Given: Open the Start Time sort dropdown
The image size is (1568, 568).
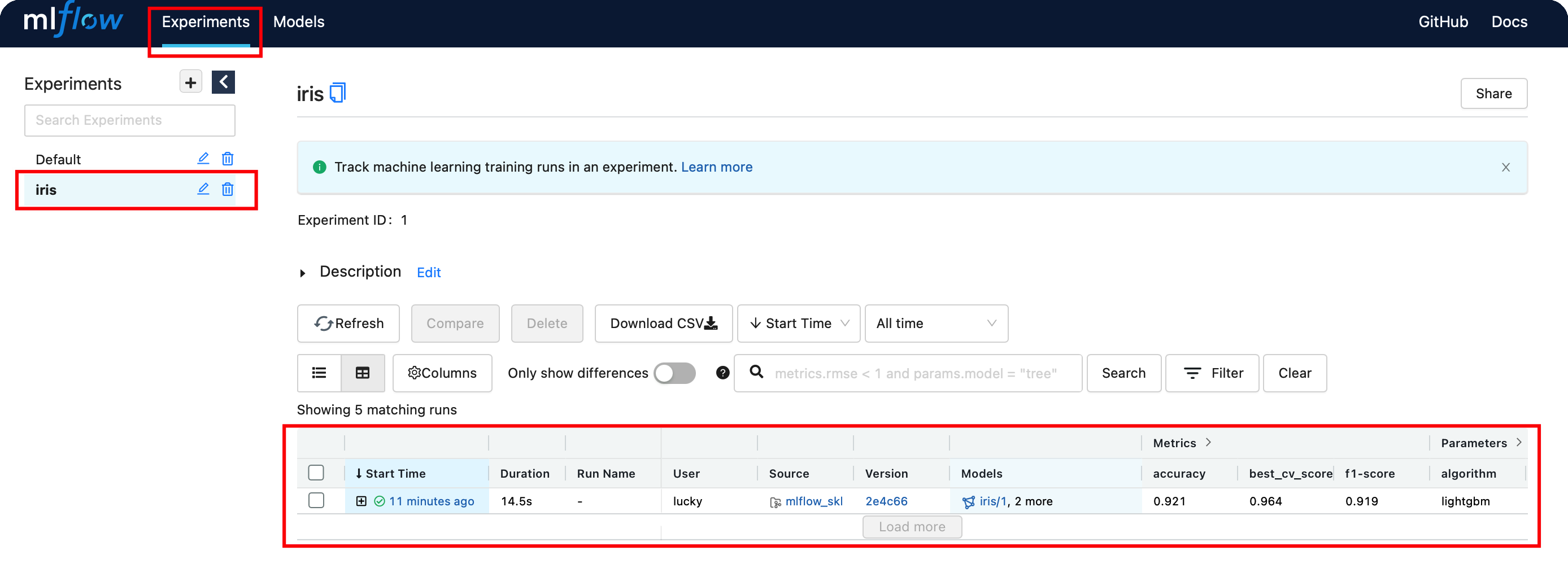Looking at the screenshot, I should 798,323.
